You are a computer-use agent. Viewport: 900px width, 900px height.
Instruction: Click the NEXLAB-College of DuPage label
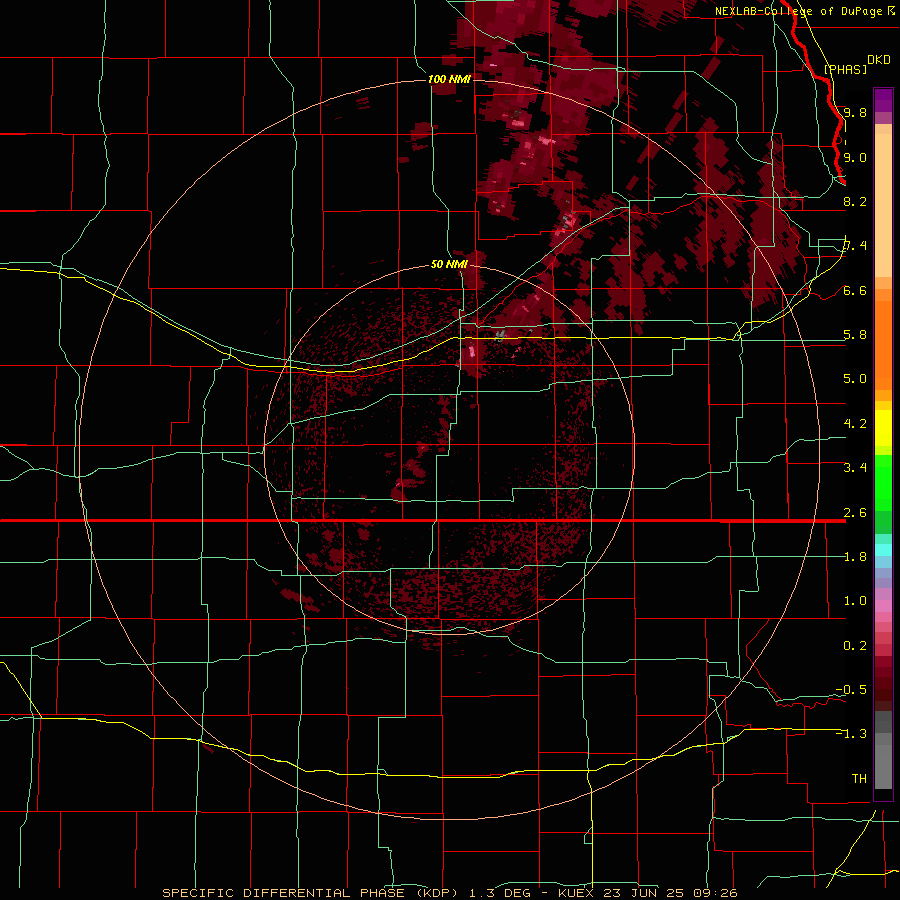800,11
